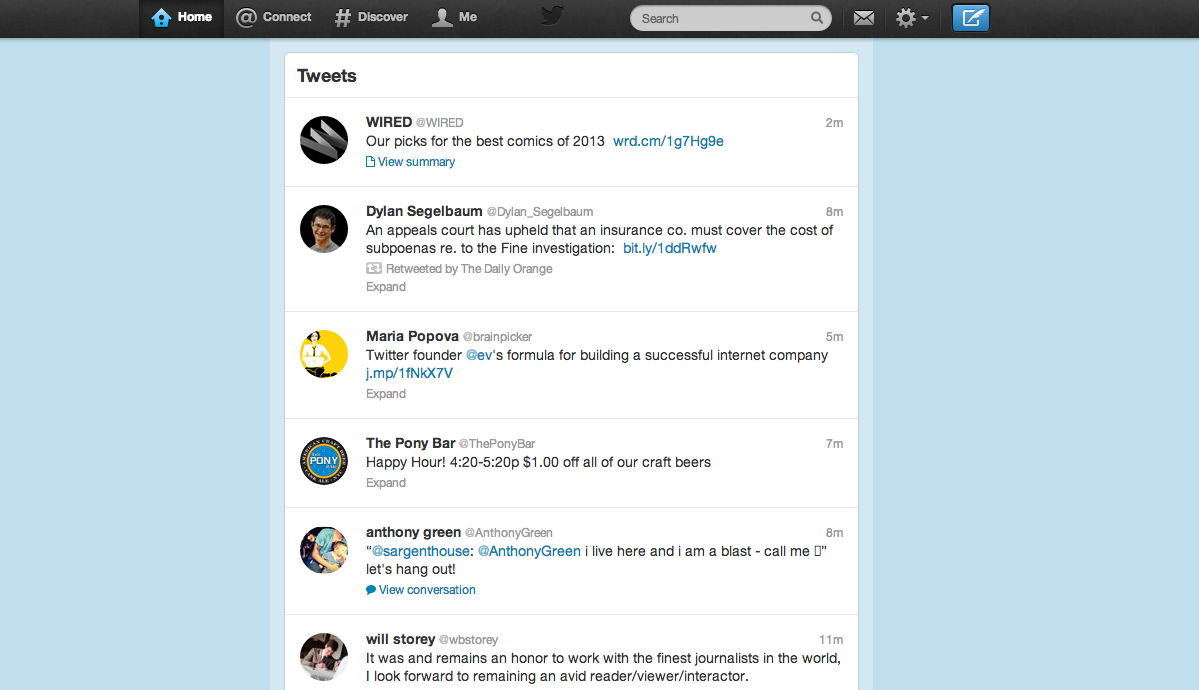The width and height of the screenshot is (1199, 690).
Task: Click @ThePonyBar handle
Action: point(497,444)
